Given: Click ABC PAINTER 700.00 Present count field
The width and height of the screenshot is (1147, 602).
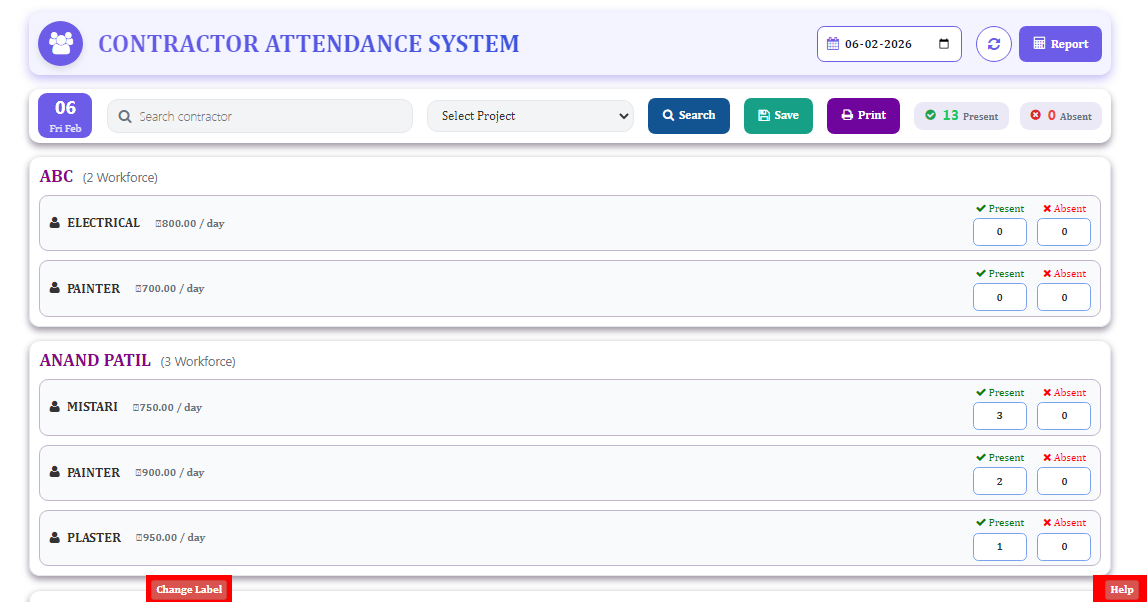Looking at the screenshot, I should pyautogui.click(x=999, y=298).
